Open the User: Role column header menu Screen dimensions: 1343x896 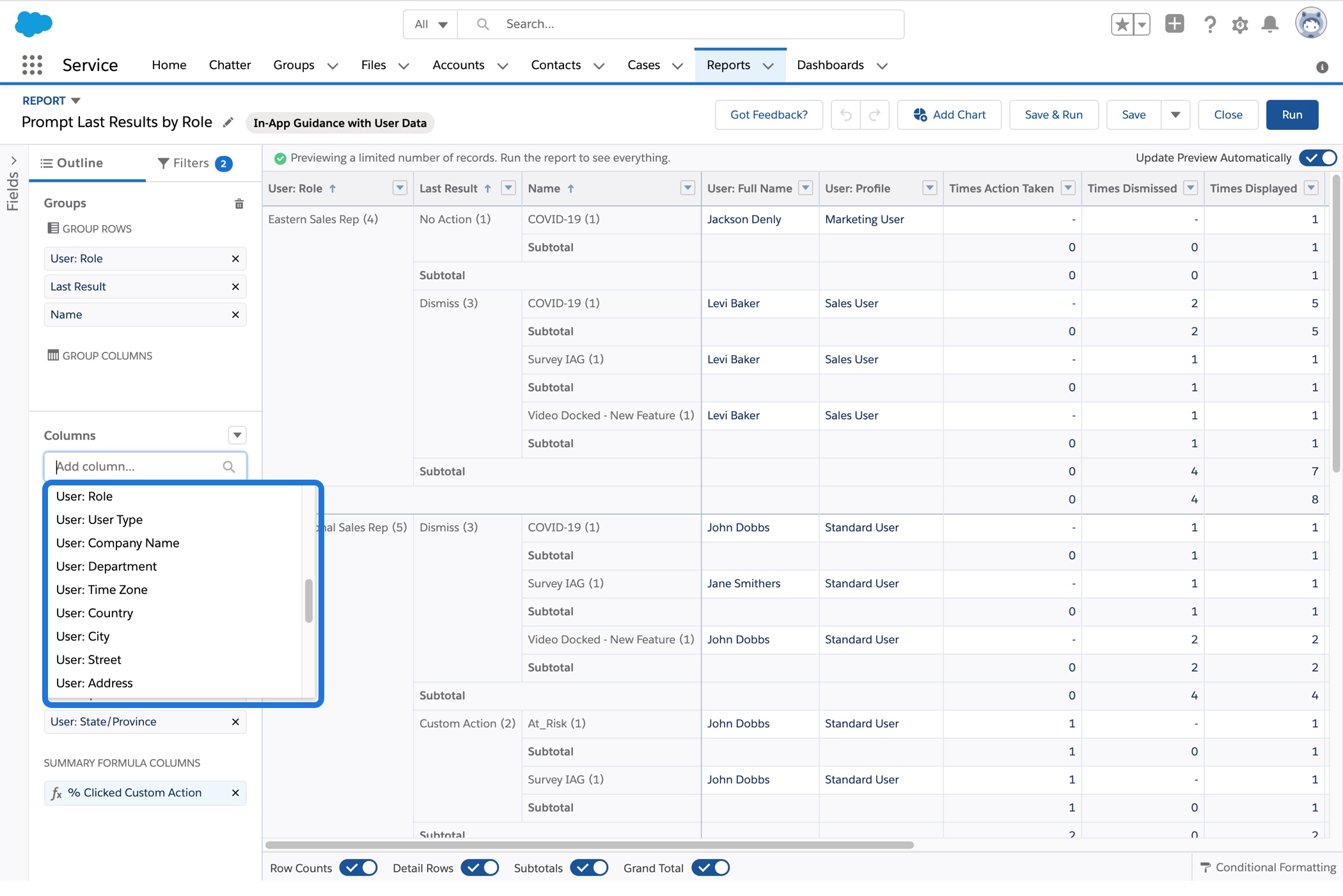[399, 188]
